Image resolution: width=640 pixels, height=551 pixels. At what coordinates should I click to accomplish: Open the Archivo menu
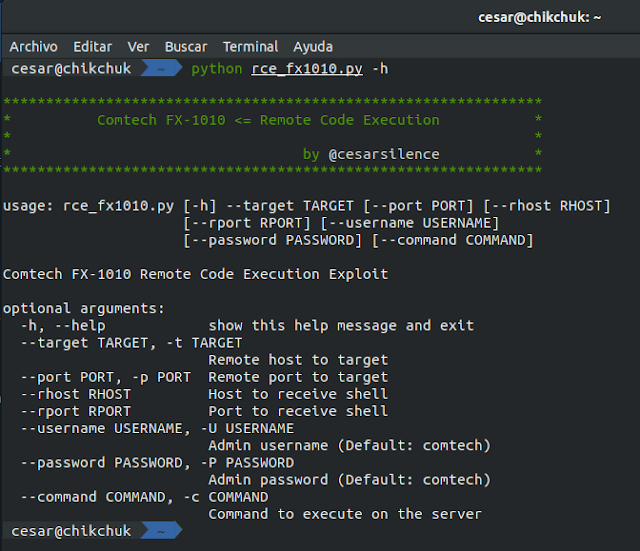coord(33,47)
